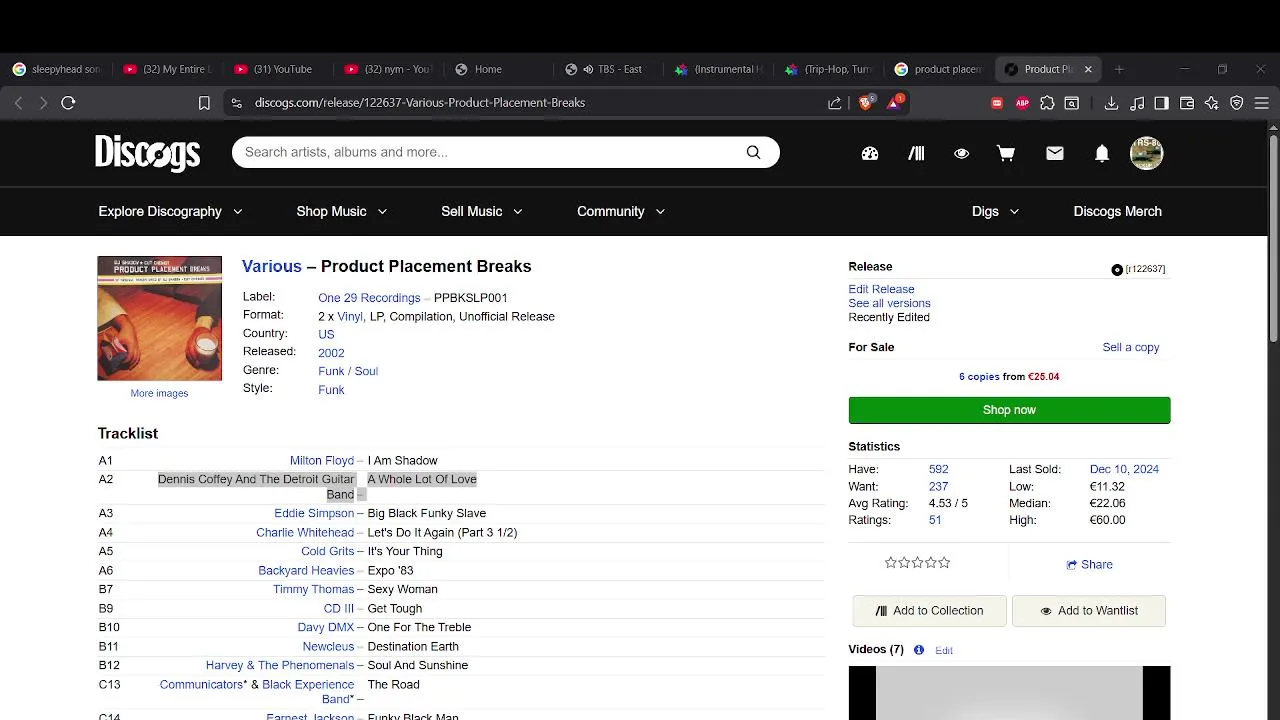Open the messages envelope icon
Screen dimensions: 1280x720
1055,153
